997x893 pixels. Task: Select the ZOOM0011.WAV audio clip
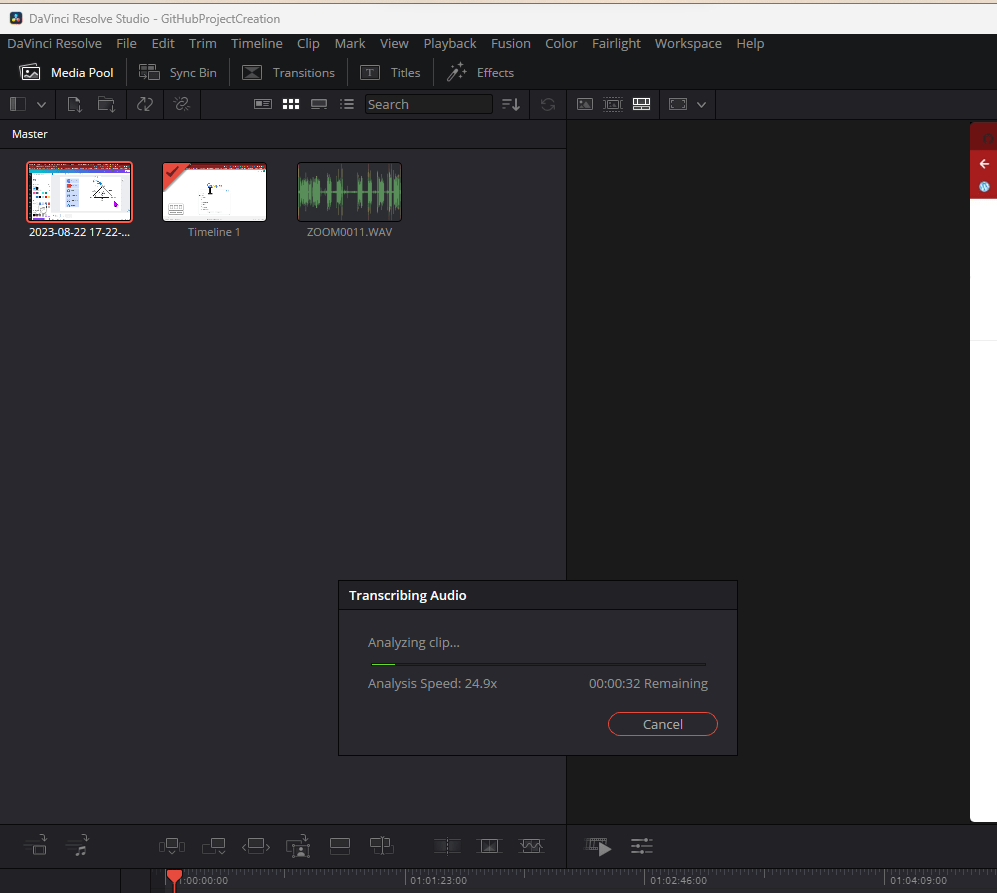[x=349, y=191]
